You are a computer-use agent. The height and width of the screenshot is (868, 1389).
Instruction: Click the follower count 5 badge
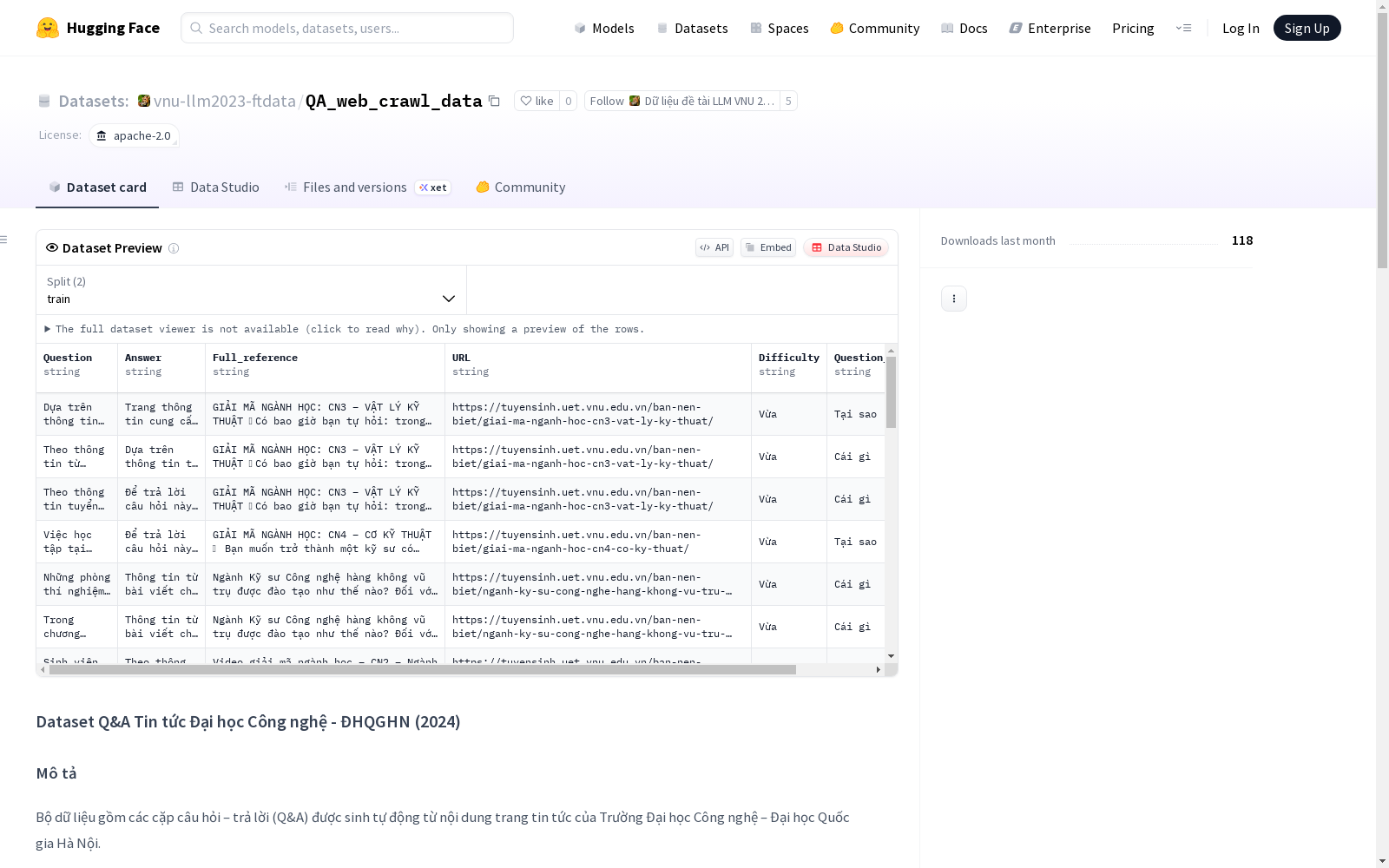pyautogui.click(x=788, y=101)
